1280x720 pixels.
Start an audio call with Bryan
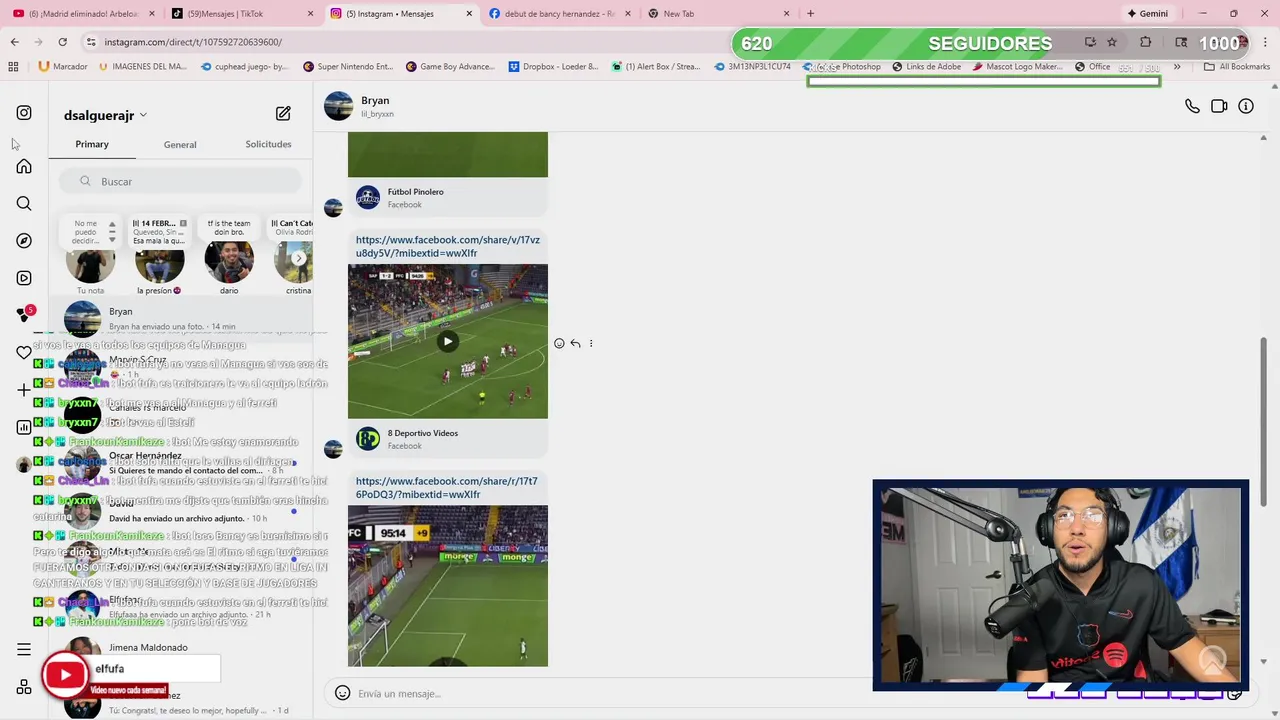pyautogui.click(x=1192, y=106)
